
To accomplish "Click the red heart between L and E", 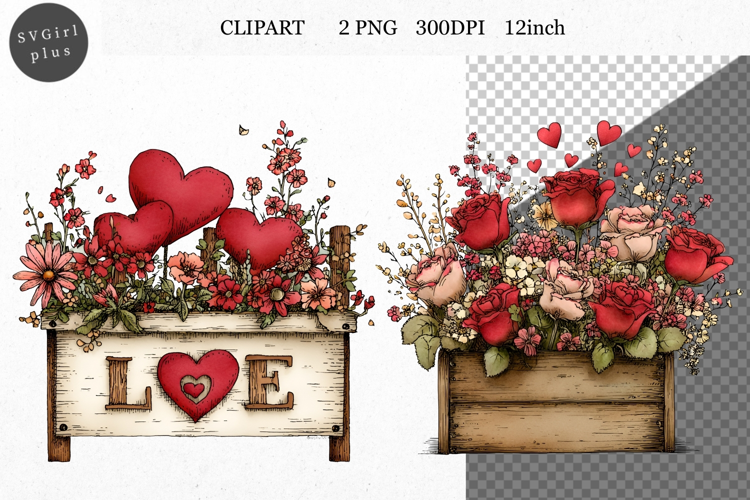I will (x=198, y=383).
